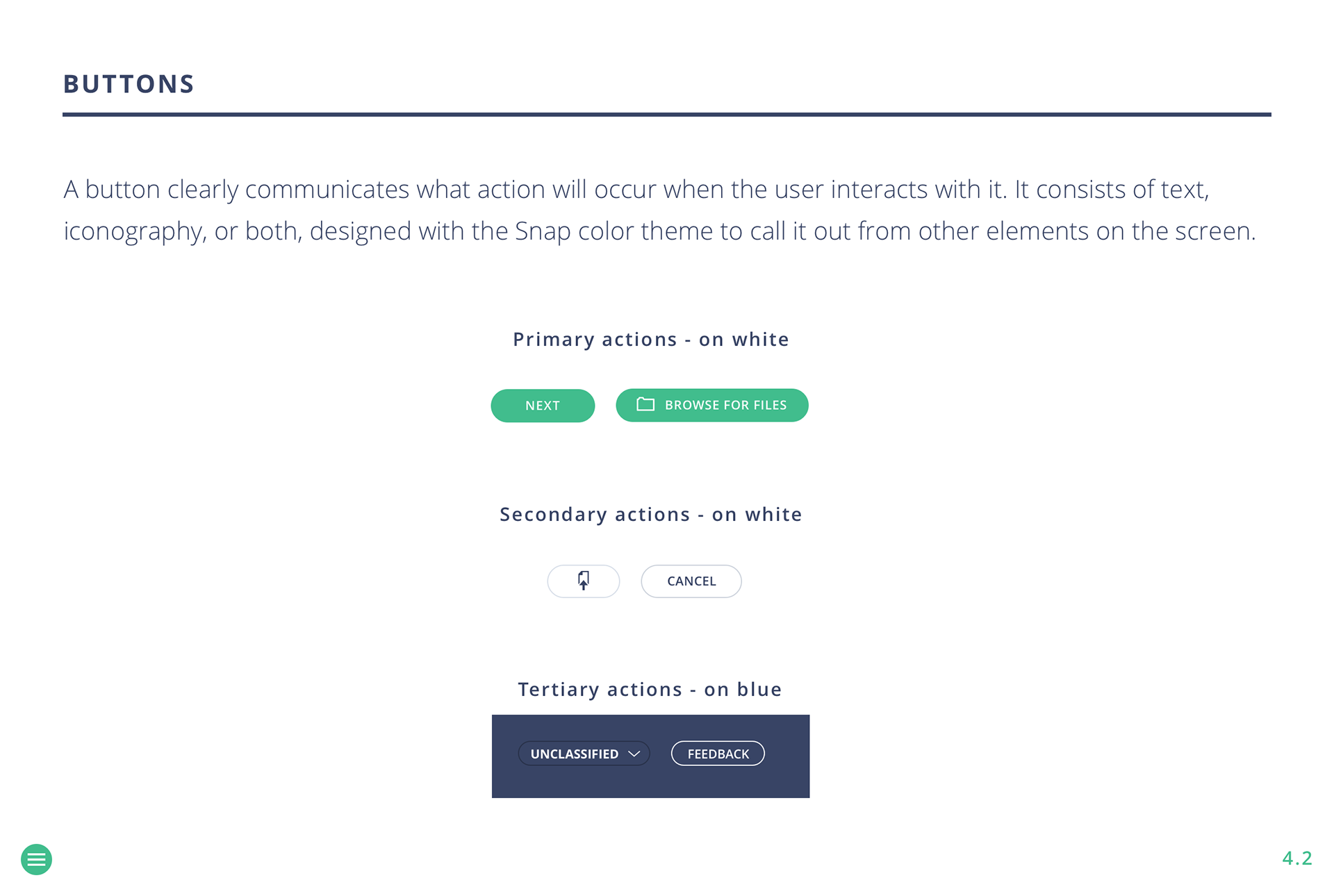Viewport: 1334px width, 896px height.
Task: Expand the chevron arrow beside UNCLASSIFIED
Action: click(634, 754)
